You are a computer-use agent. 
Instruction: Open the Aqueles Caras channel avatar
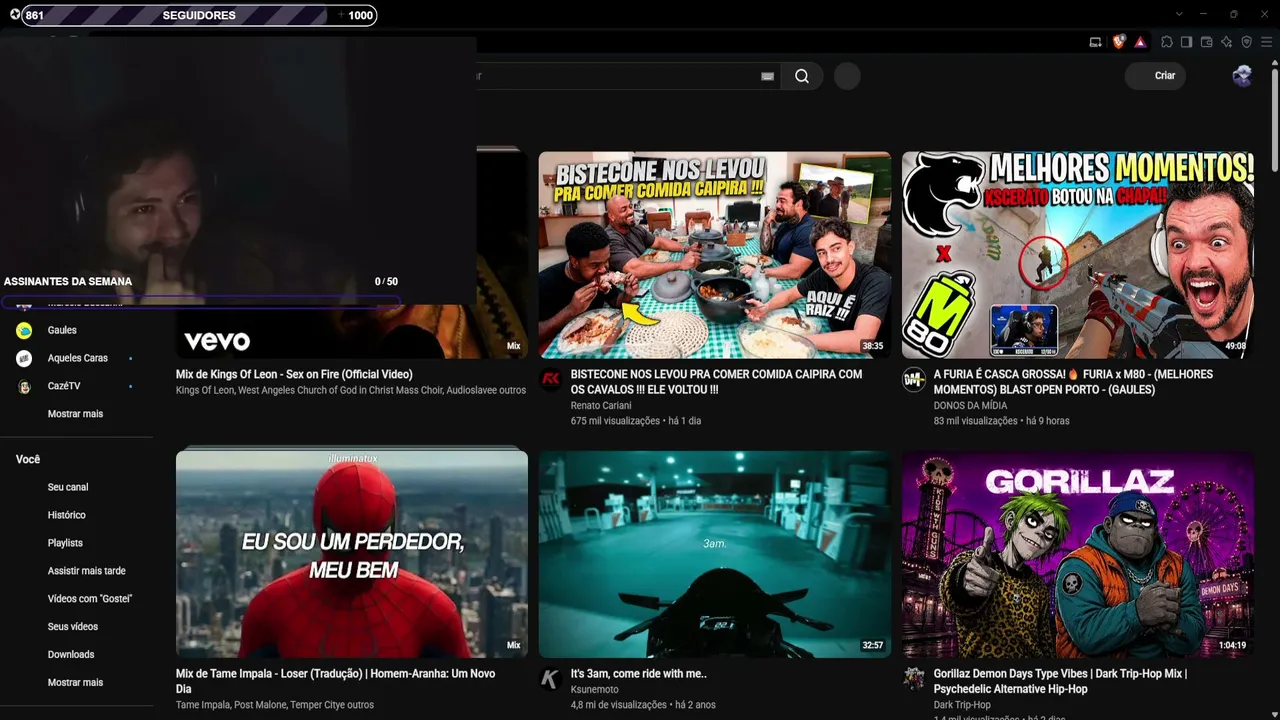click(x=24, y=358)
